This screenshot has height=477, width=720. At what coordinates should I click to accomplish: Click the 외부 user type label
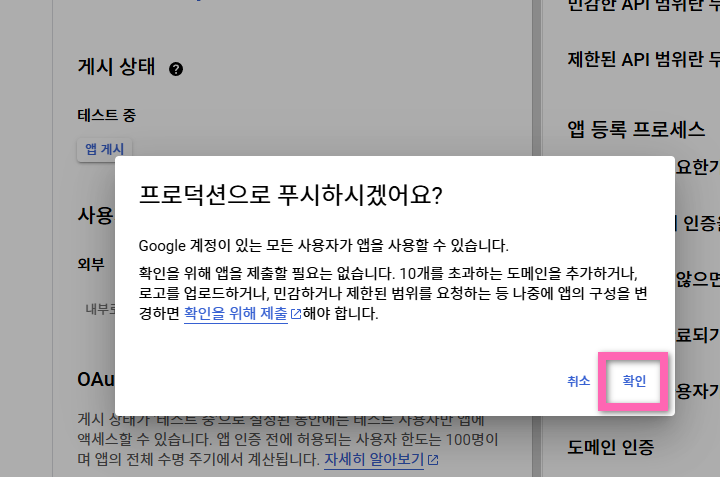point(91,263)
